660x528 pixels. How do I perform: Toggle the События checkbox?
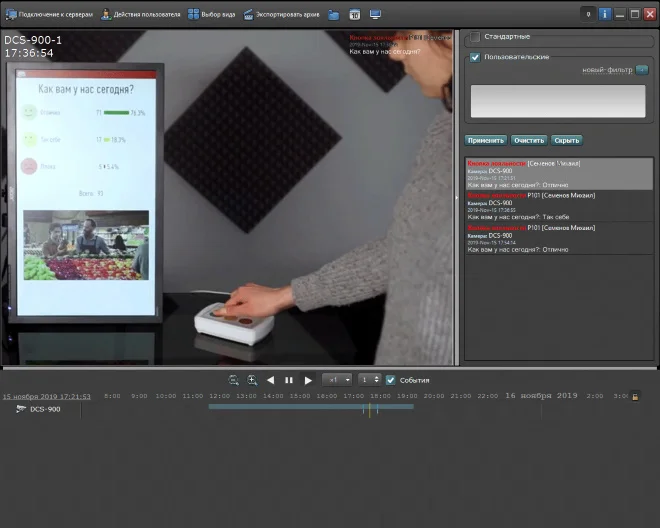(x=391, y=380)
